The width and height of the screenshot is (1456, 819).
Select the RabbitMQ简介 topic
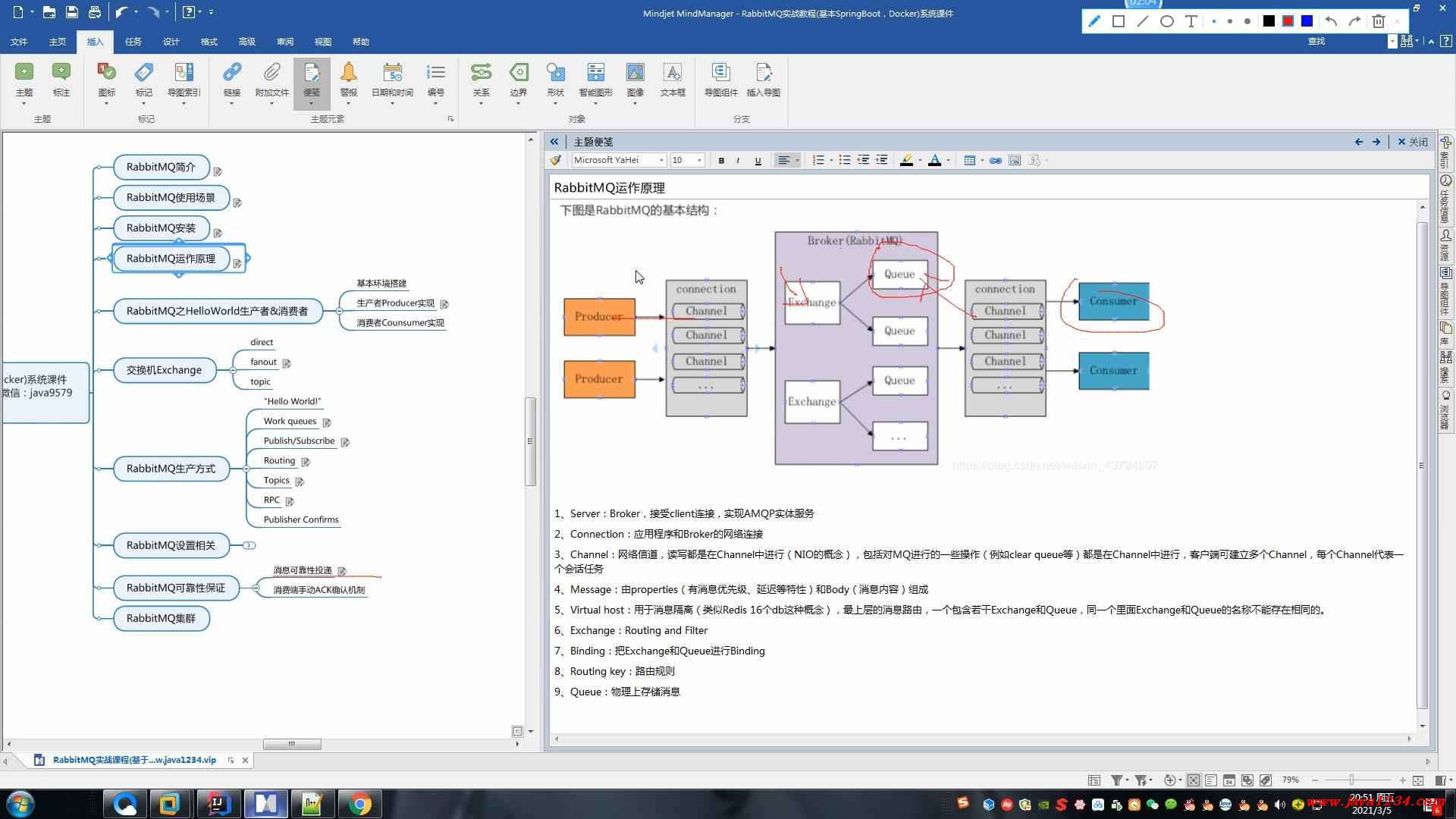coord(161,167)
